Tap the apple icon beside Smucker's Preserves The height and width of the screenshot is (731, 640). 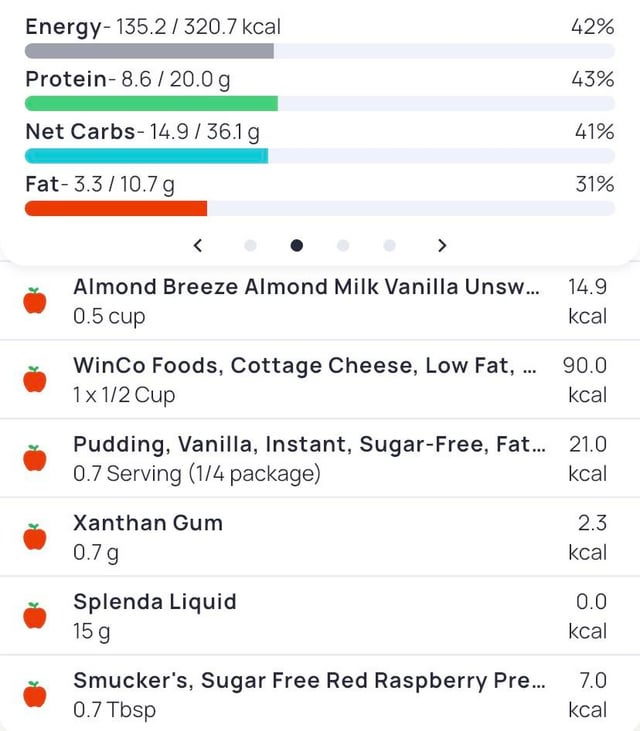click(35, 694)
